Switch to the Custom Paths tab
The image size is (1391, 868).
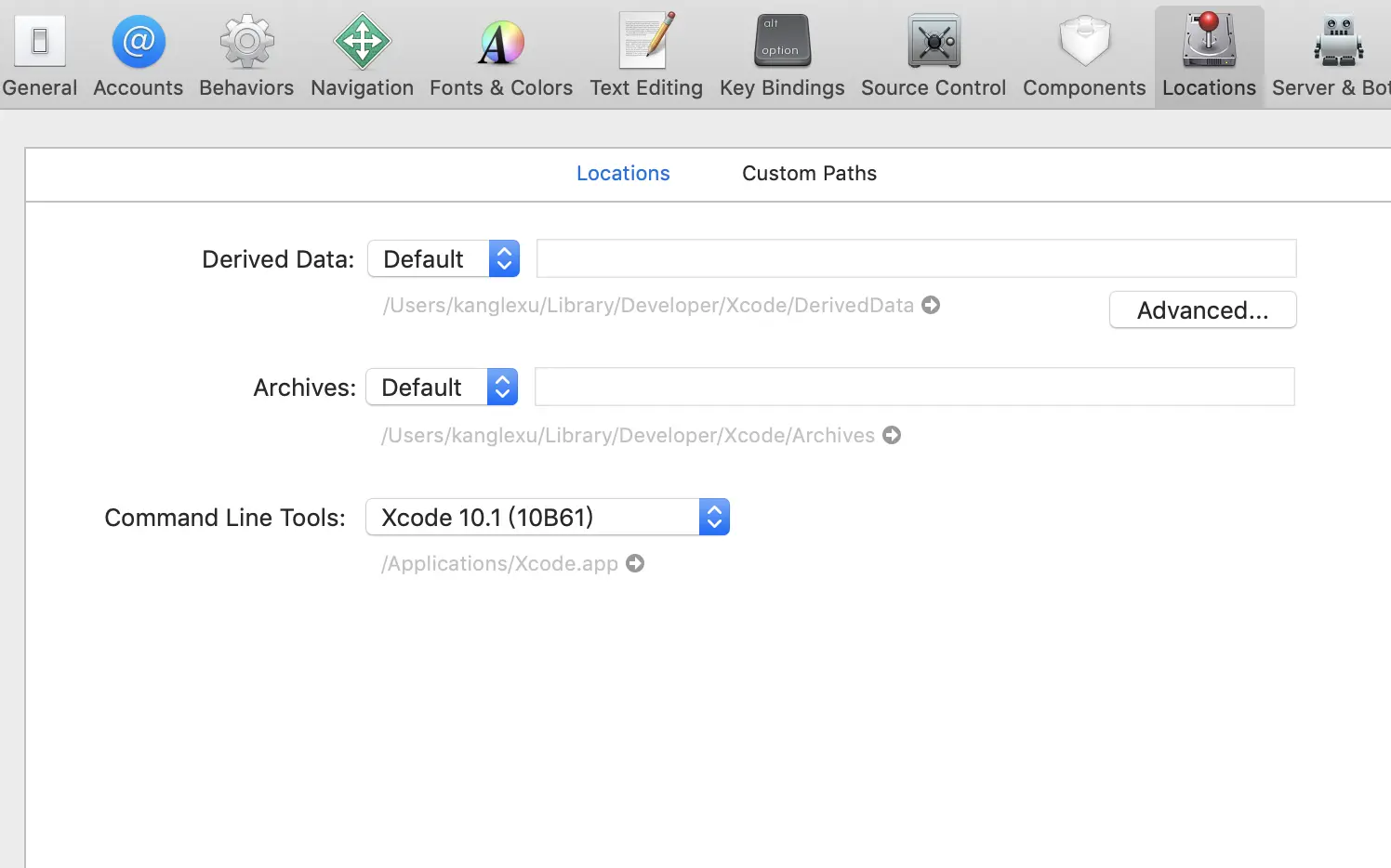coord(809,173)
